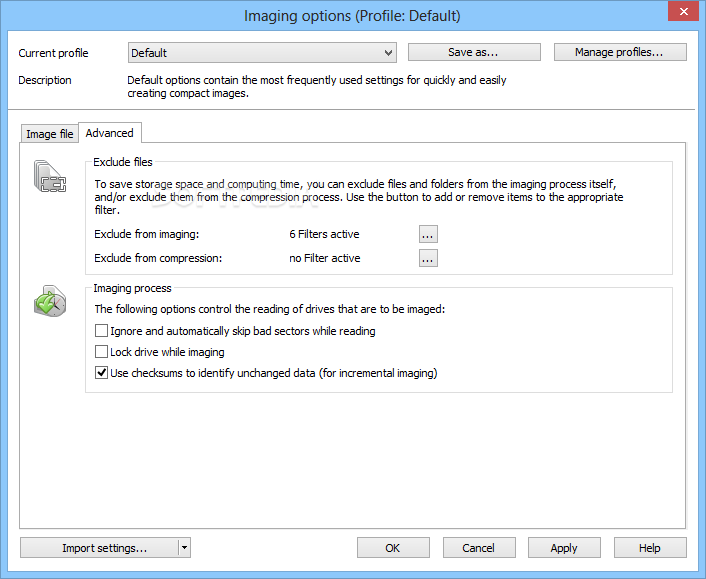The height and width of the screenshot is (579, 706).
Task: Click the Cancel button
Action: pyautogui.click(x=479, y=548)
